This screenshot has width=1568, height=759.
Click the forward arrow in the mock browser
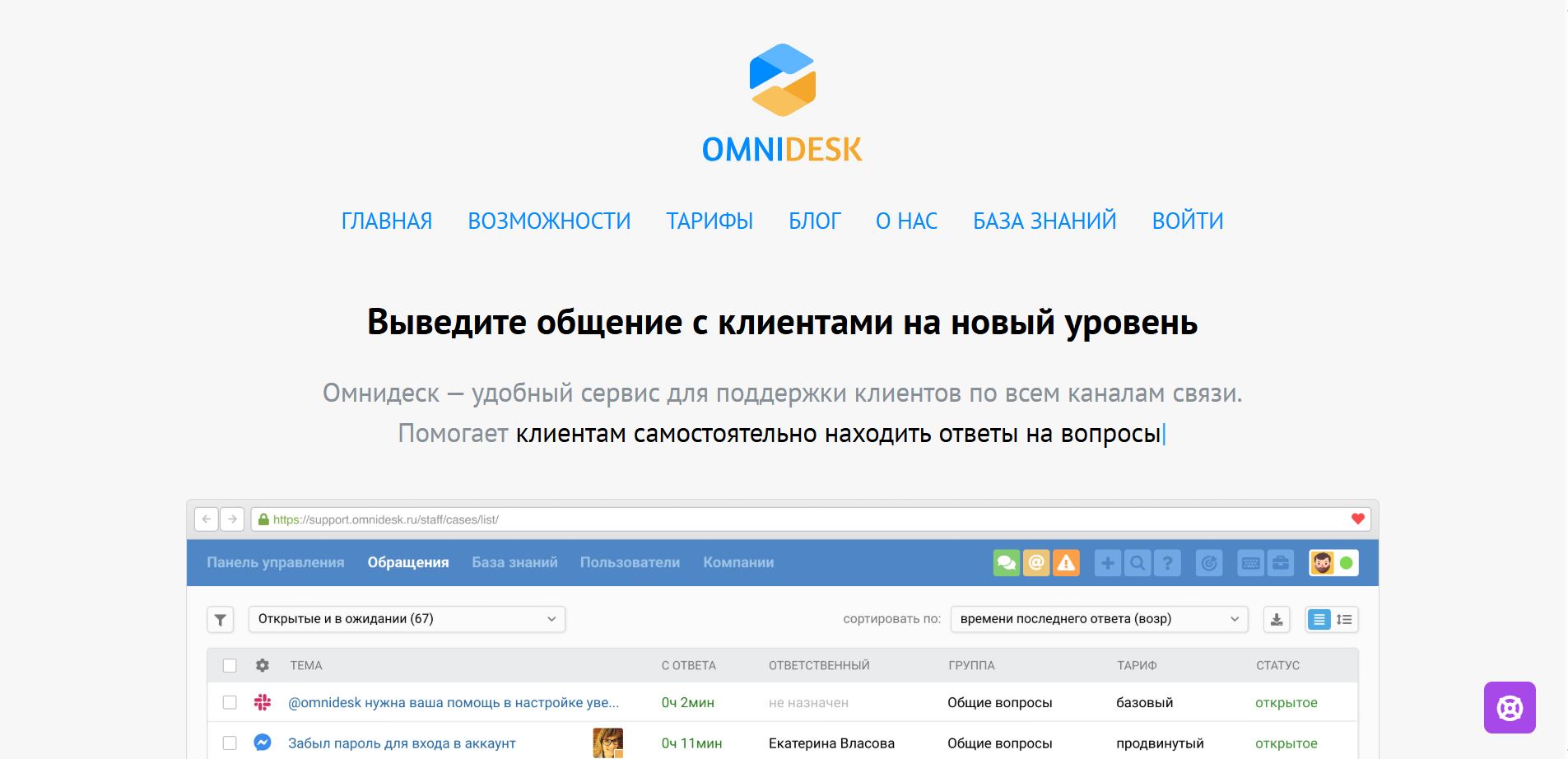pos(232,519)
